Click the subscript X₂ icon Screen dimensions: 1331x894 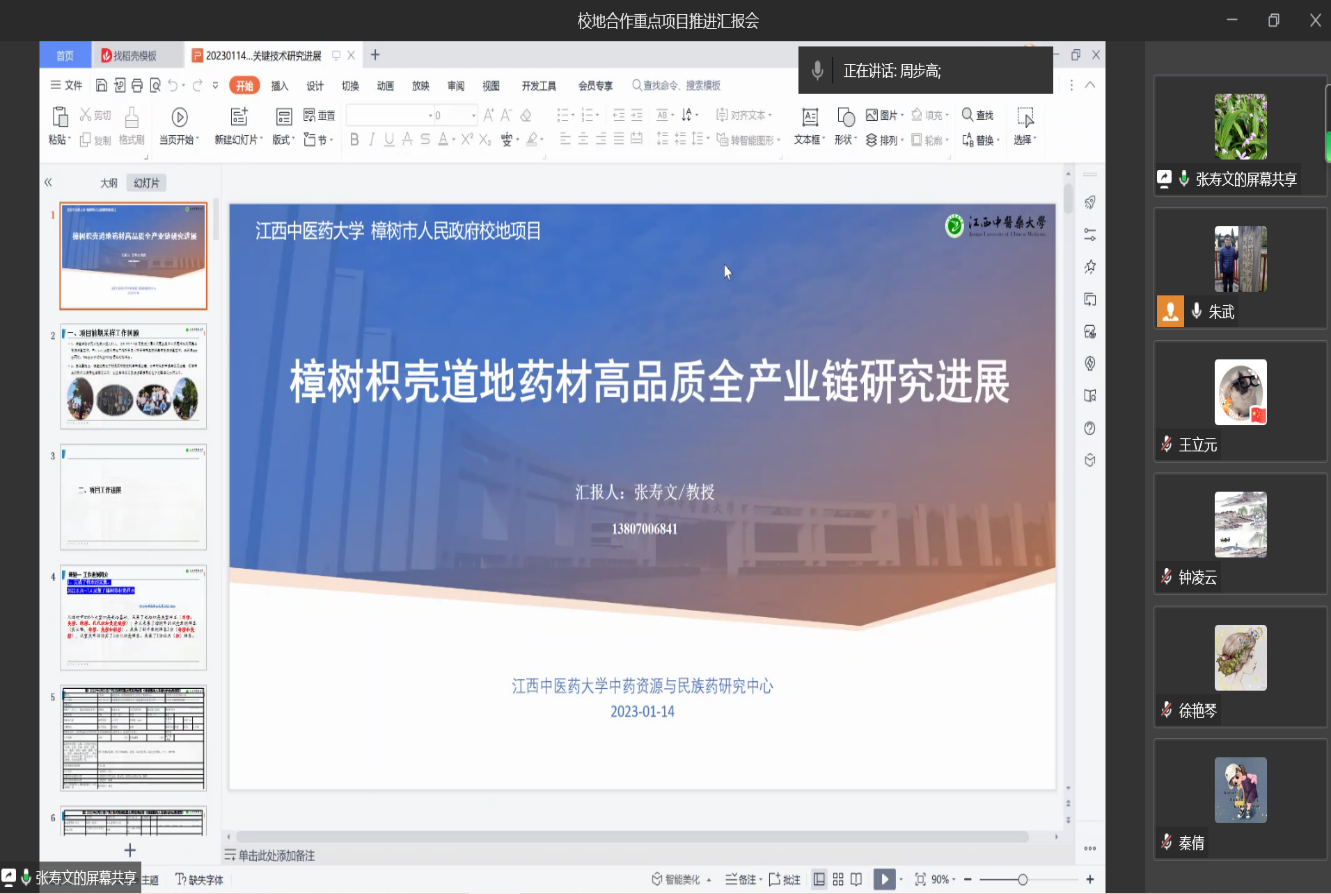point(484,139)
